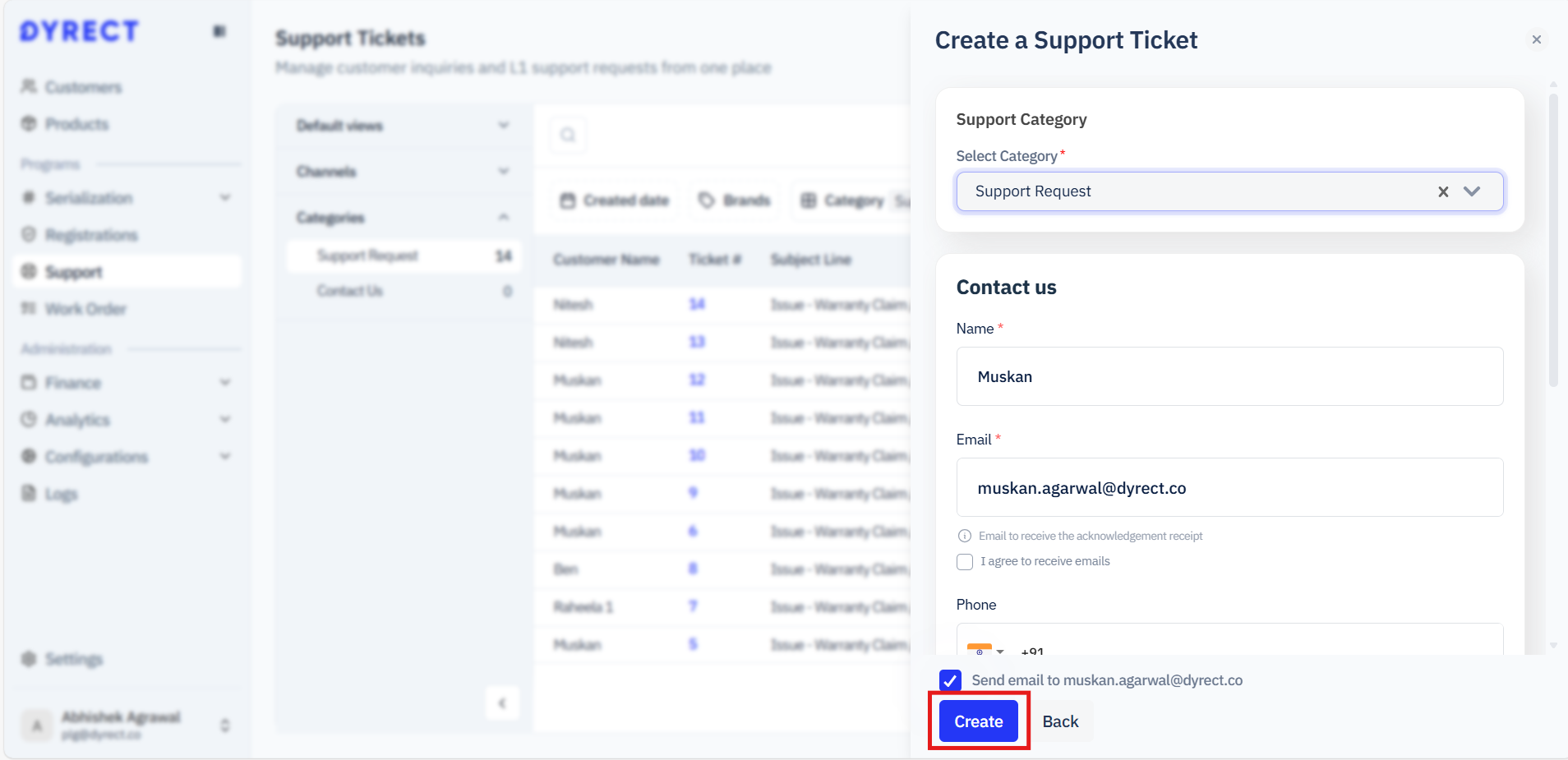Enable I agree to receive emails

[965, 562]
